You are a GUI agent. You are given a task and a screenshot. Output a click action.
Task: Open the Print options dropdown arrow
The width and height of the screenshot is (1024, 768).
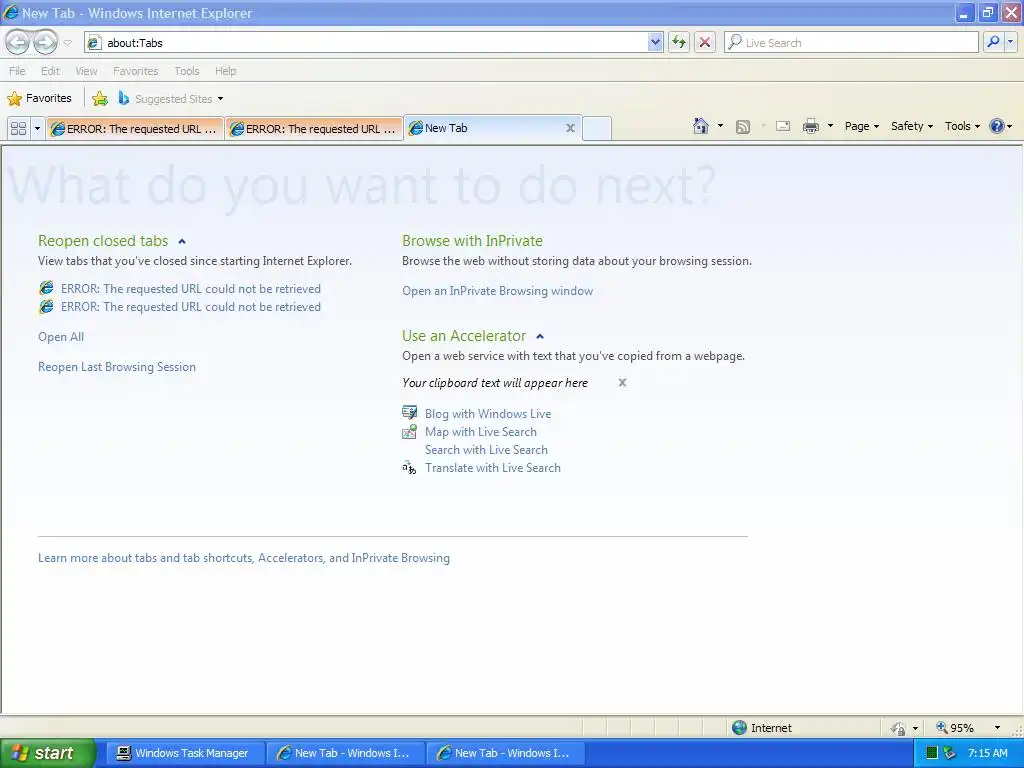click(x=830, y=126)
